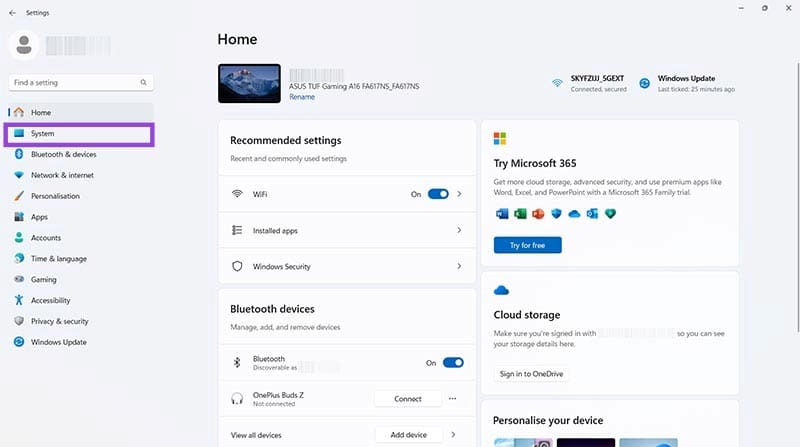This screenshot has width=800, height=447.
Task: Click the Word app icon
Action: click(502, 214)
